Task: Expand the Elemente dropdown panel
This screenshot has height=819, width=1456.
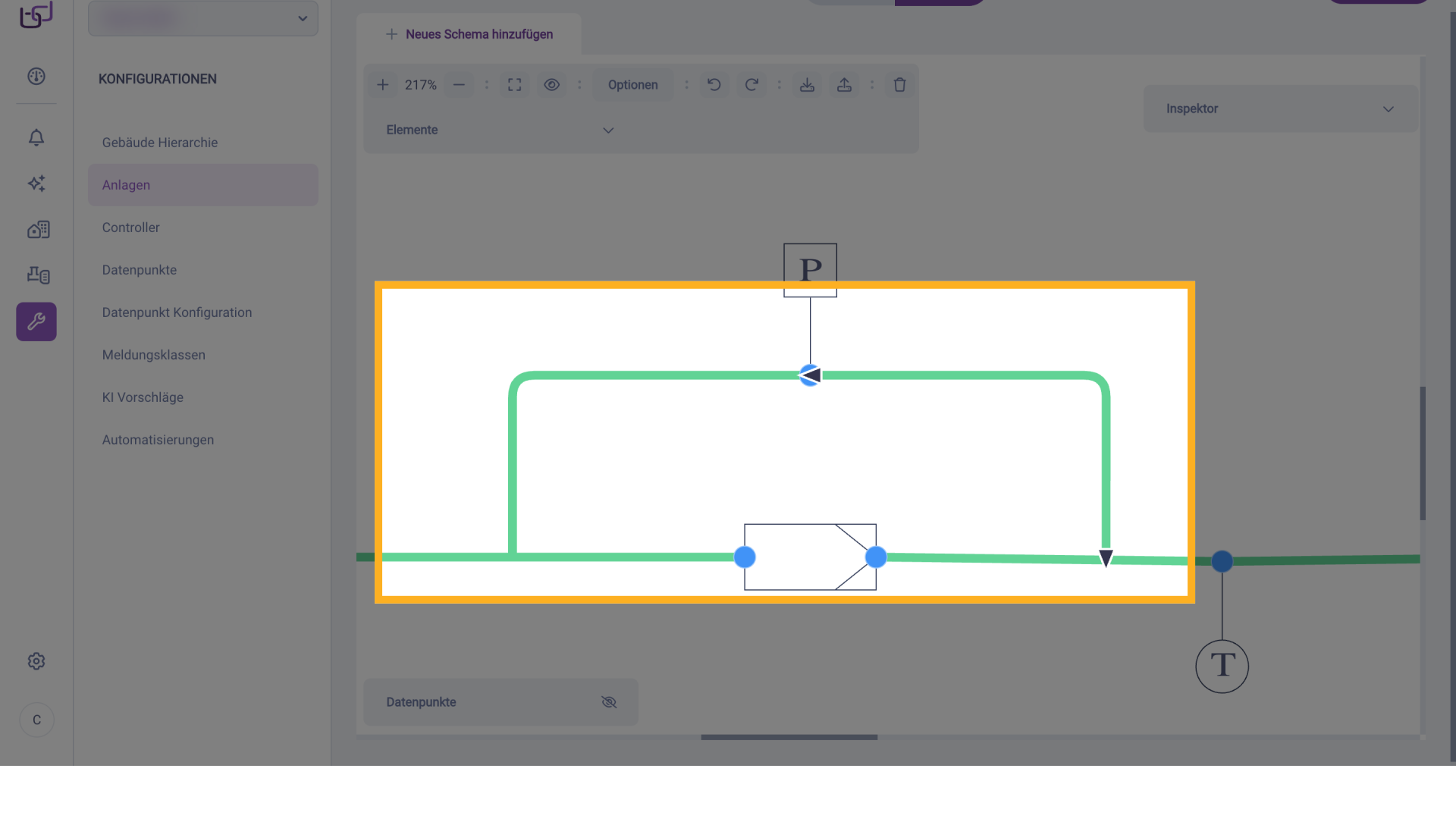Action: click(607, 130)
